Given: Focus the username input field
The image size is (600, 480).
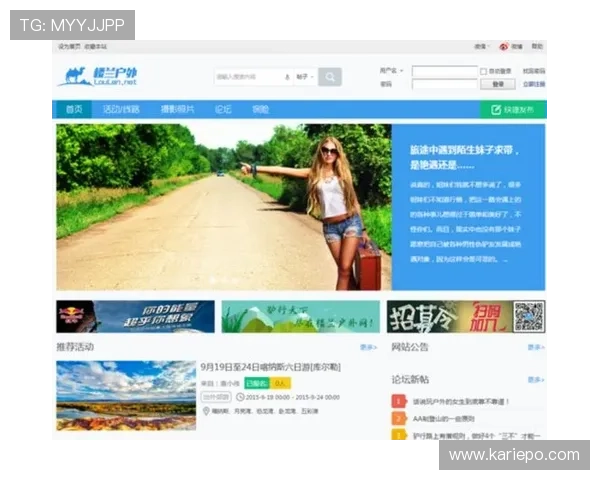Looking at the screenshot, I should (445, 71).
